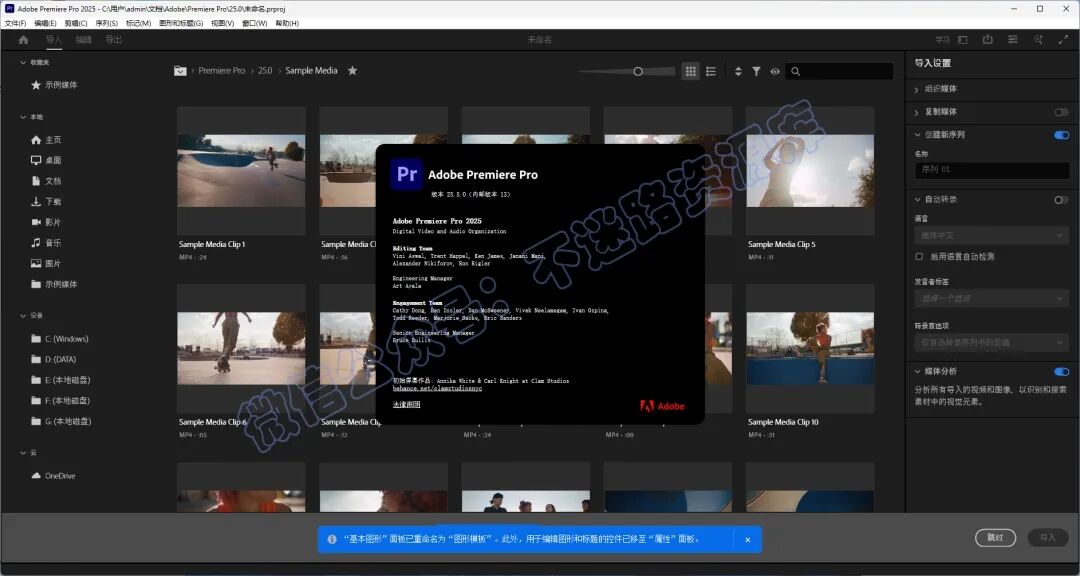The image size is (1080, 576).
Task: Open the 文档 documents location
Action: click(45, 181)
